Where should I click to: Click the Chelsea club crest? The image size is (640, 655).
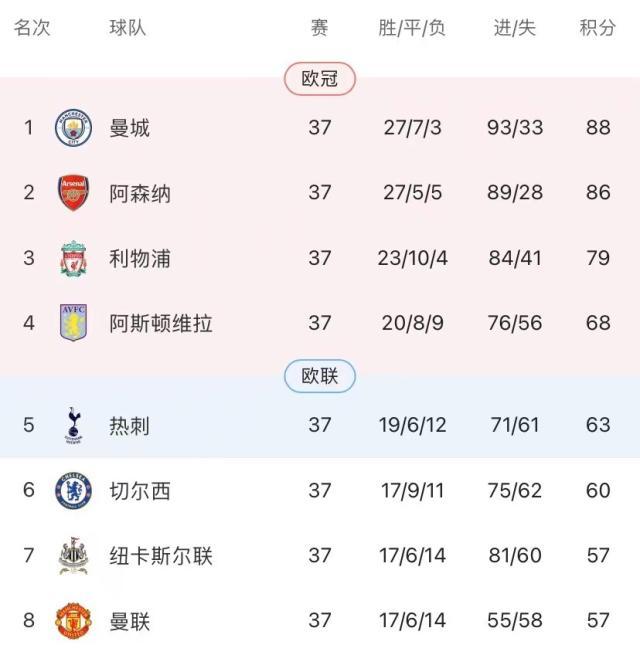click(74, 490)
